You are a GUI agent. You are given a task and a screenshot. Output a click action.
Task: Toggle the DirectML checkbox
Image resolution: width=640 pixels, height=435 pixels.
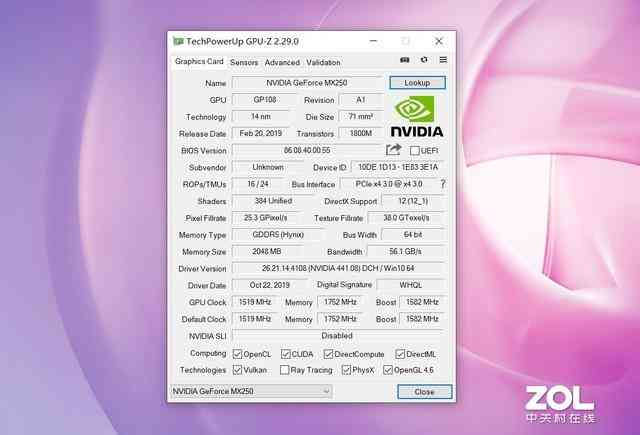(400, 354)
